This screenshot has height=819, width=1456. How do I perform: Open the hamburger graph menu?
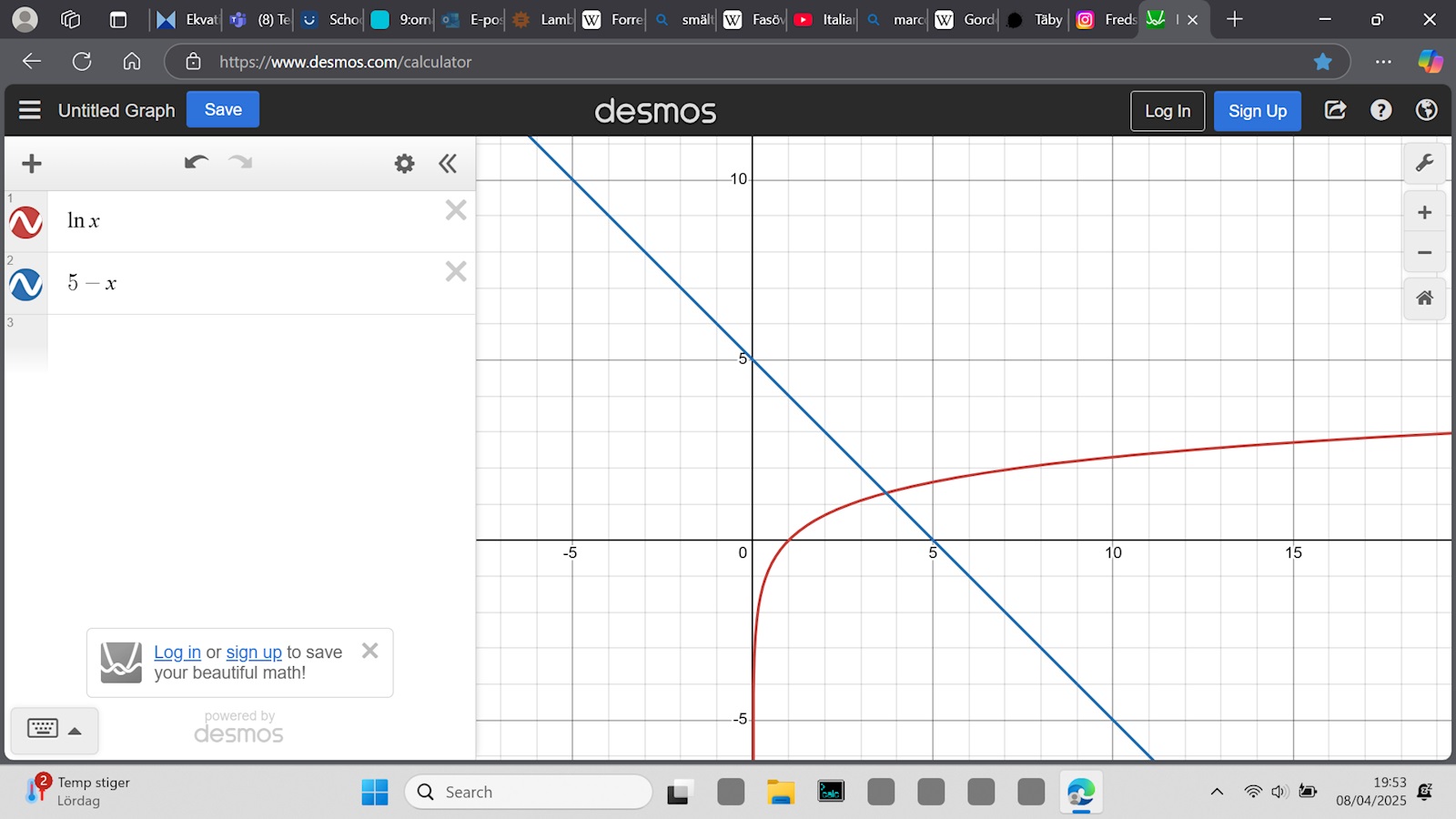tap(30, 110)
